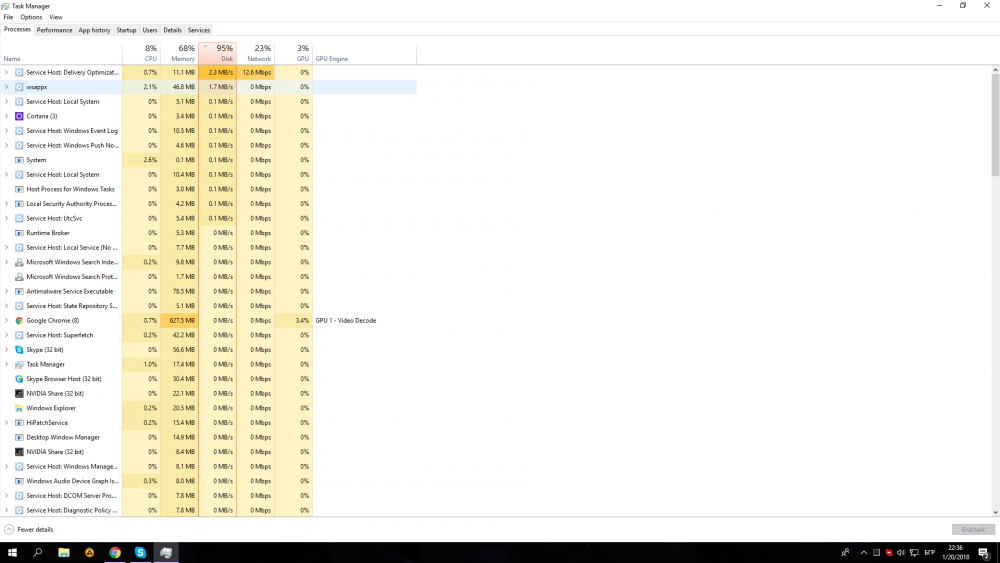Click the Task Manager process row icon
The width and height of the screenshot is (1000, 563).
(19, 365)
